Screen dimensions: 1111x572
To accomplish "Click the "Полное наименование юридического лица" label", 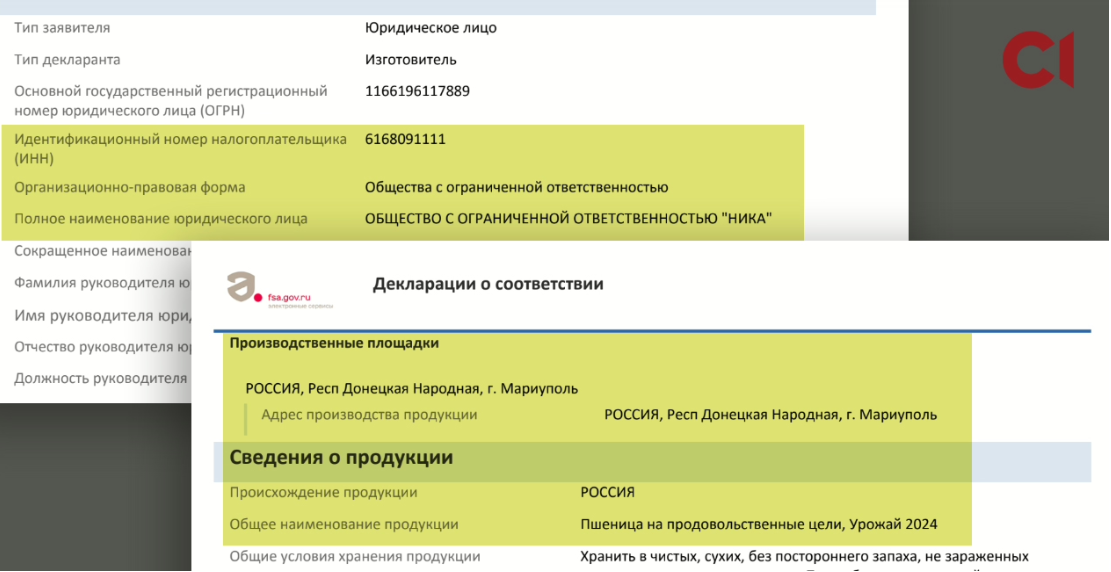I will (x=160, y=219).
